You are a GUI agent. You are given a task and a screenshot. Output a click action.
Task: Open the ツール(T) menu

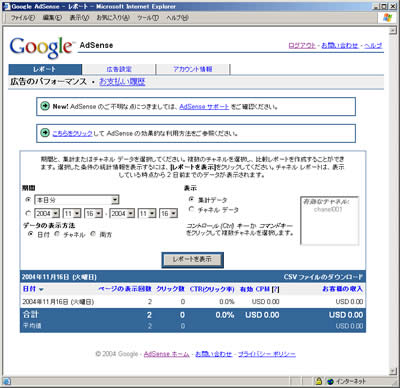148,18
